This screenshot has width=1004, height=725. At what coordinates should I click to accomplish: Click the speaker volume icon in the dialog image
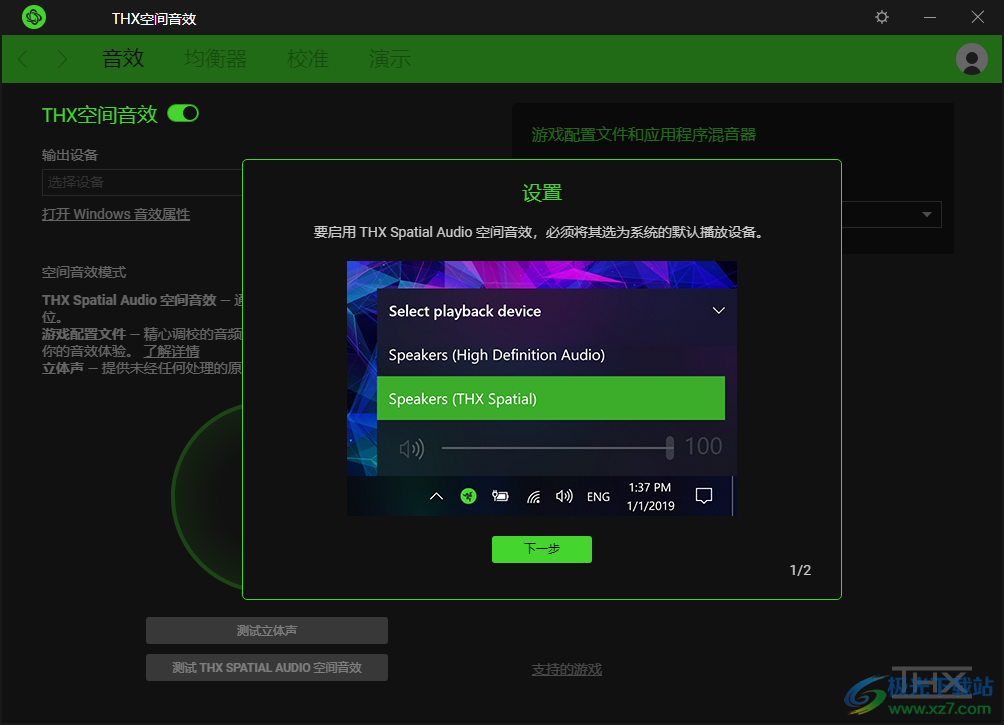point(411,448)
